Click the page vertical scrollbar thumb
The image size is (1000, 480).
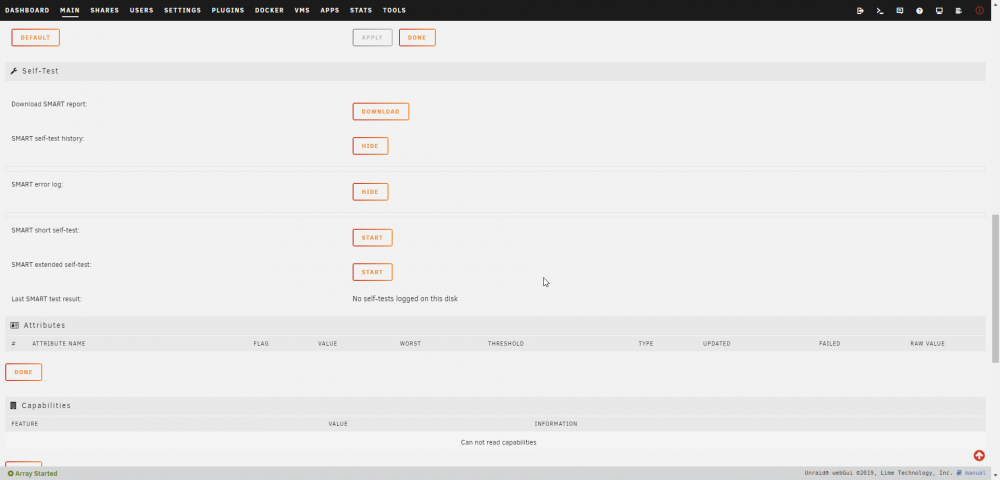click(996, 288)
